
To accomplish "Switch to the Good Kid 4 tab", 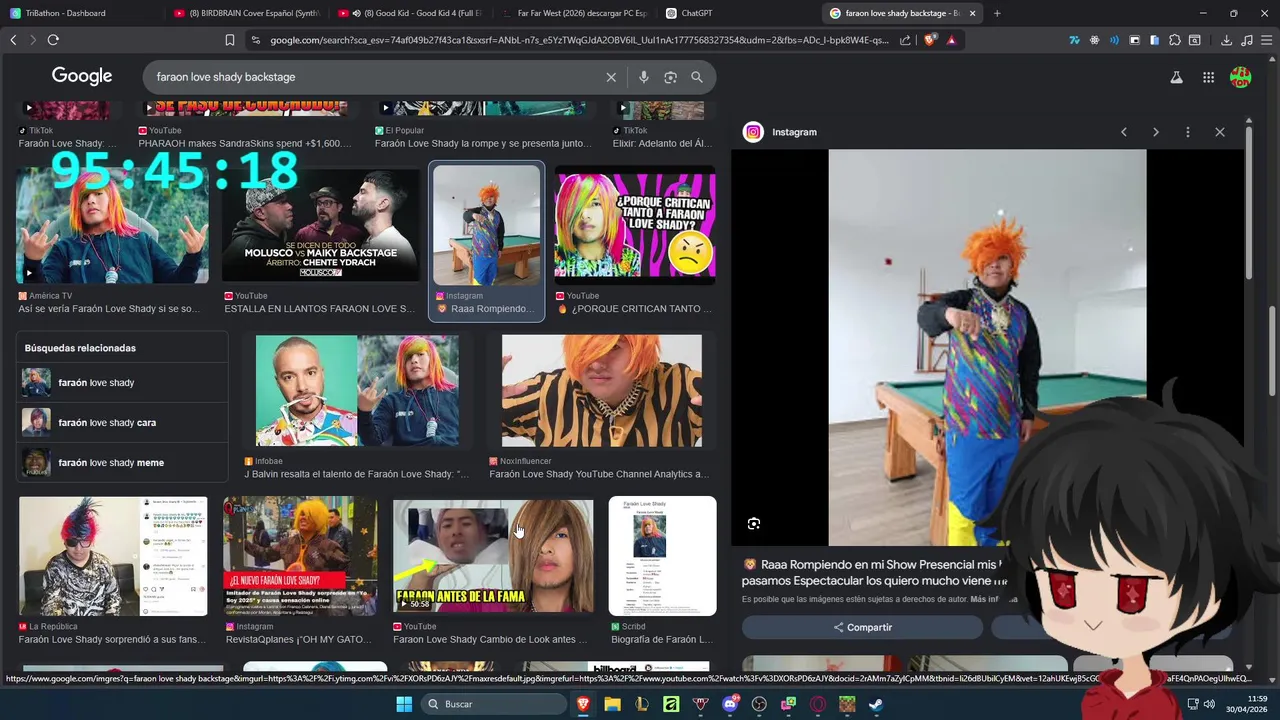I will point(409,13).
